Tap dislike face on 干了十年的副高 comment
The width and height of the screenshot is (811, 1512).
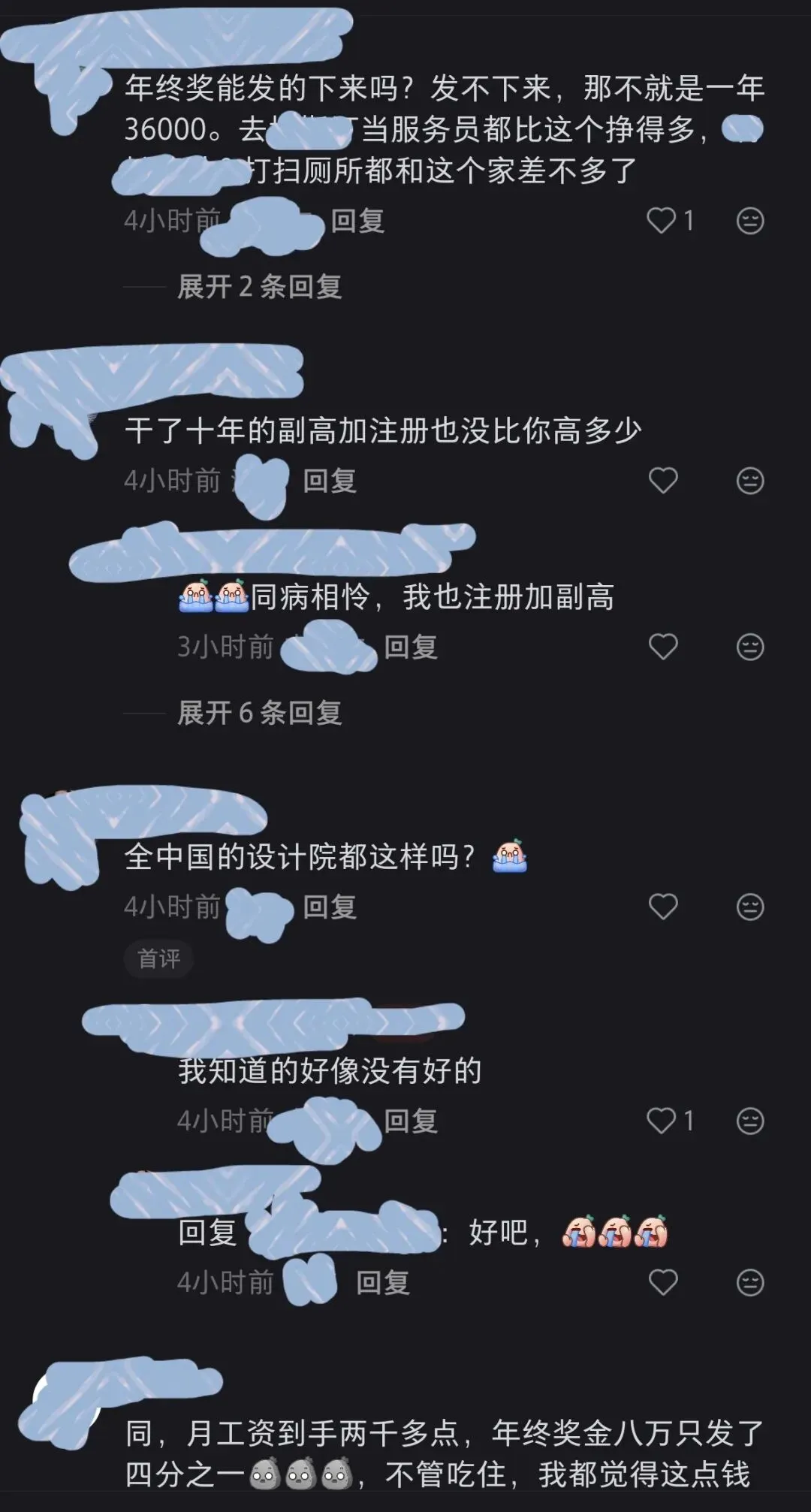(x=749, y=481)
